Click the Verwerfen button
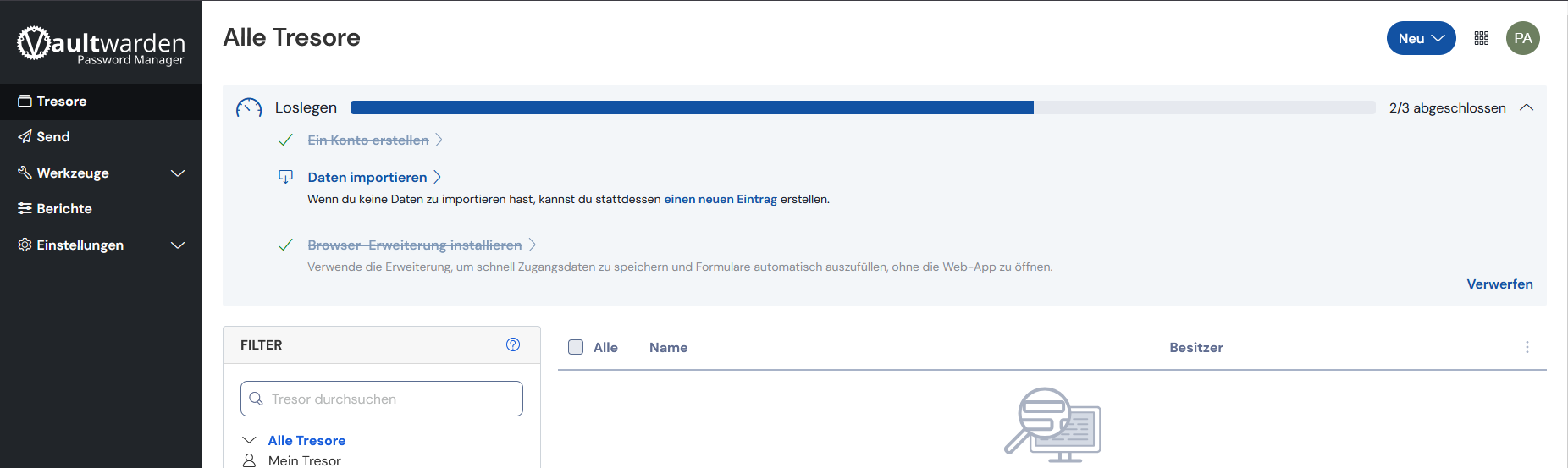Viewport: 1568px width, 468px height. [x=1499, y=284]
